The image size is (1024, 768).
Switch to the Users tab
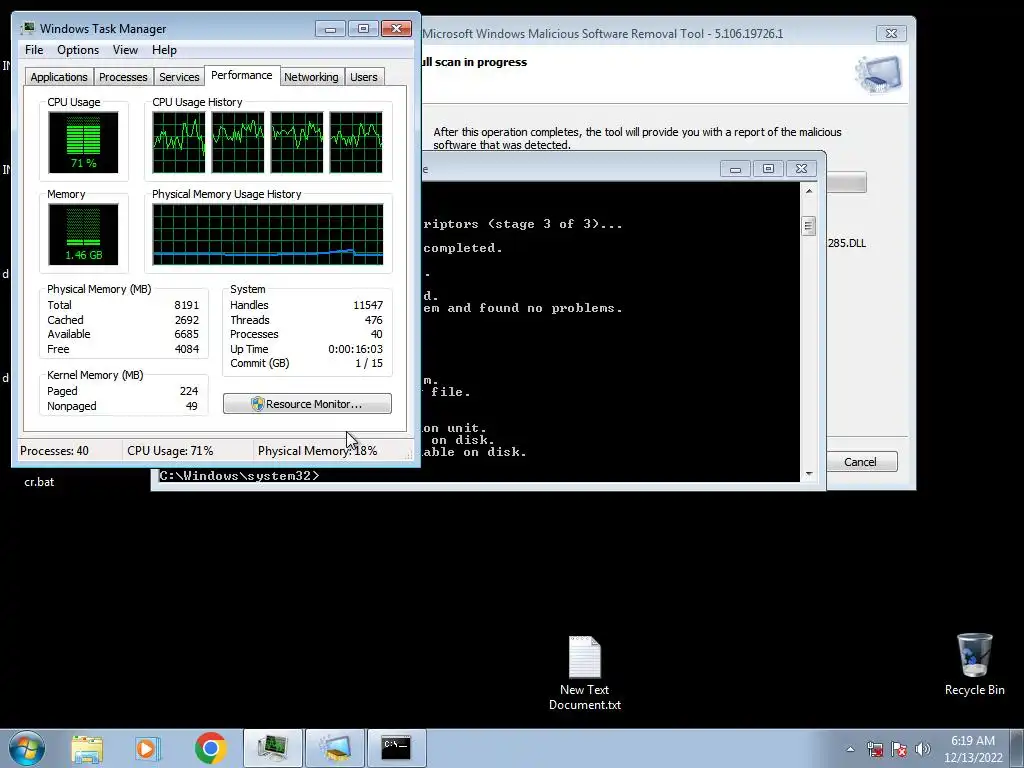(364, 77)
